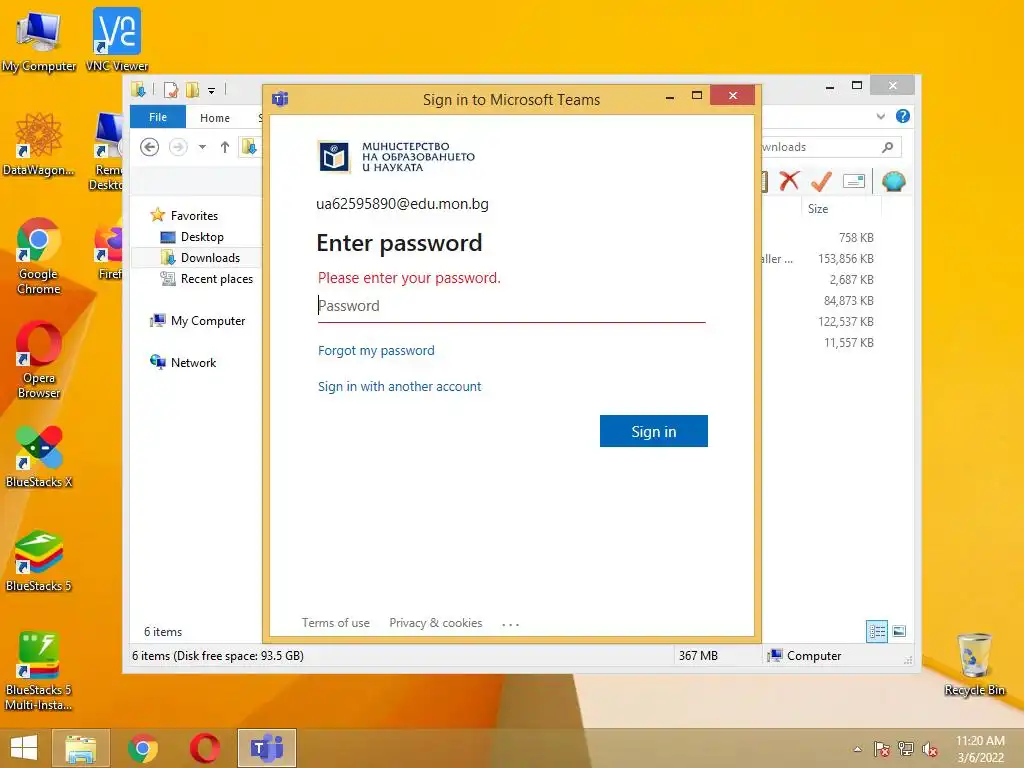Open Opera from taskbar
Viewport: 1024px width, 768px height.
[x=204, y=748]
